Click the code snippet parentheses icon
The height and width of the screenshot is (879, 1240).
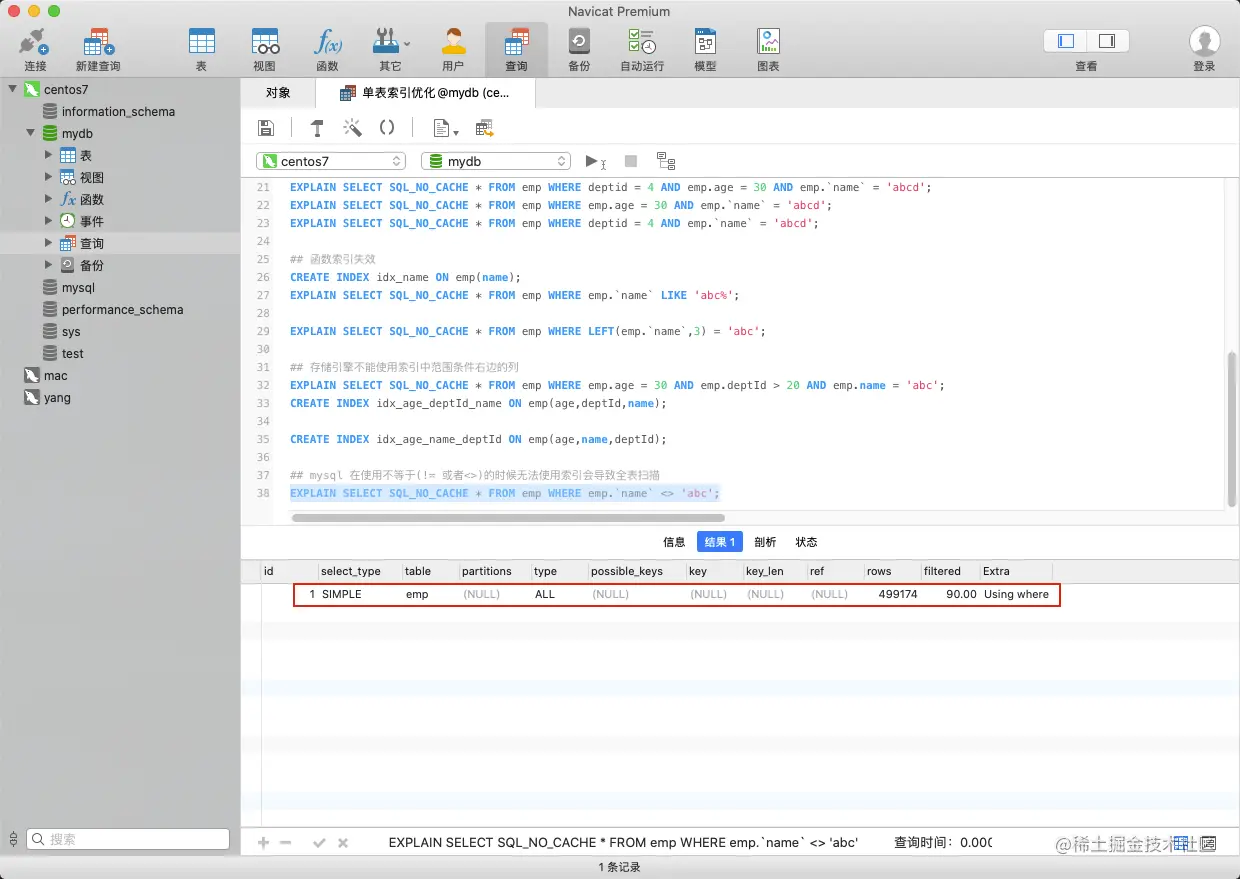pos(387,128)
